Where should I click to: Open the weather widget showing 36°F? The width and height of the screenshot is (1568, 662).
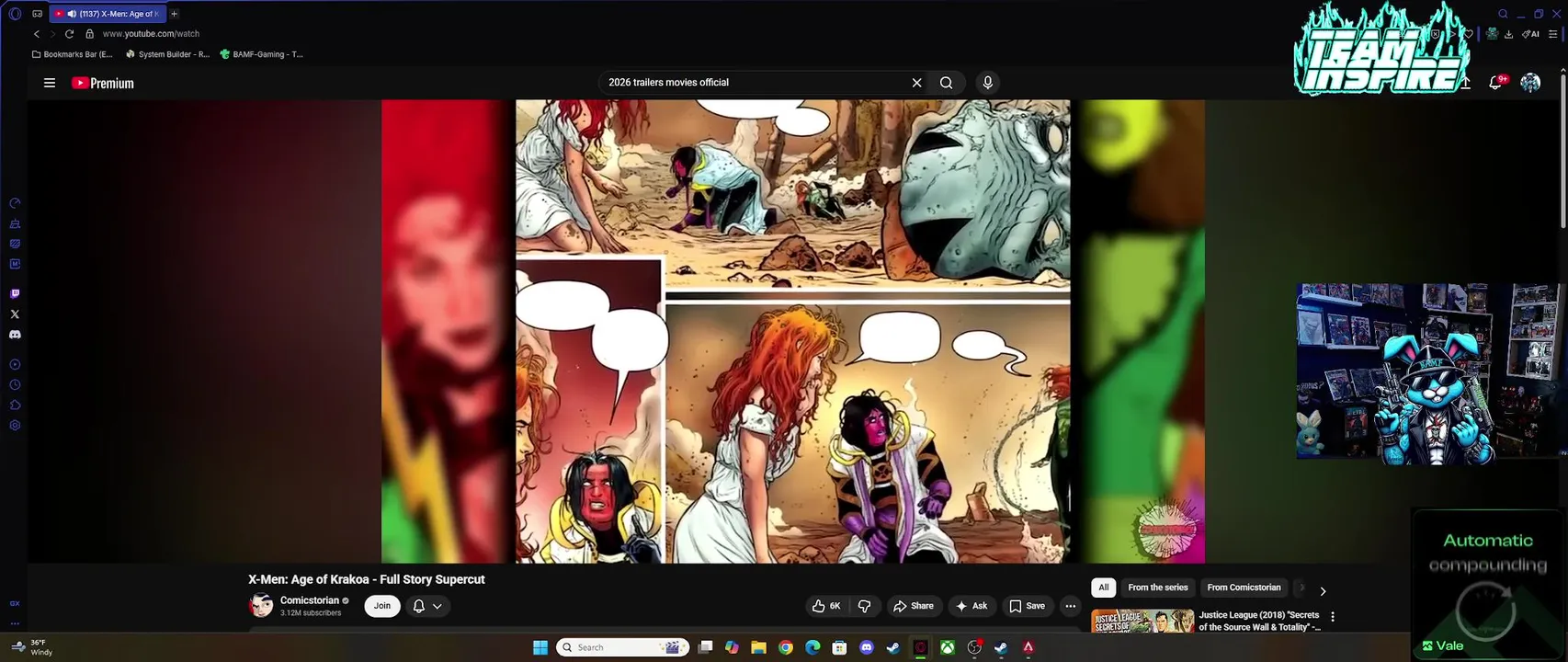point(32,647)
